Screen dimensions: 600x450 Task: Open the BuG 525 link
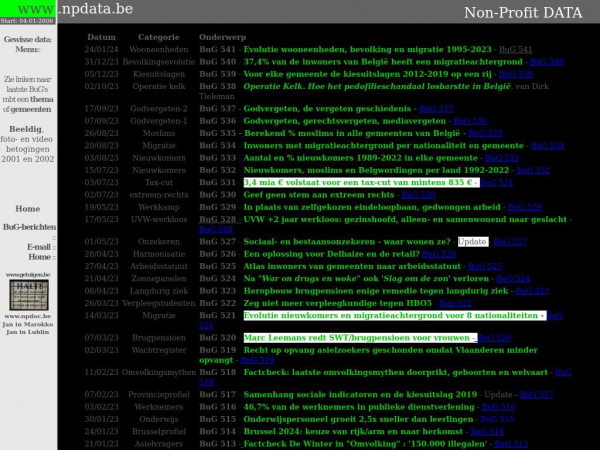[x=485, y=266]
